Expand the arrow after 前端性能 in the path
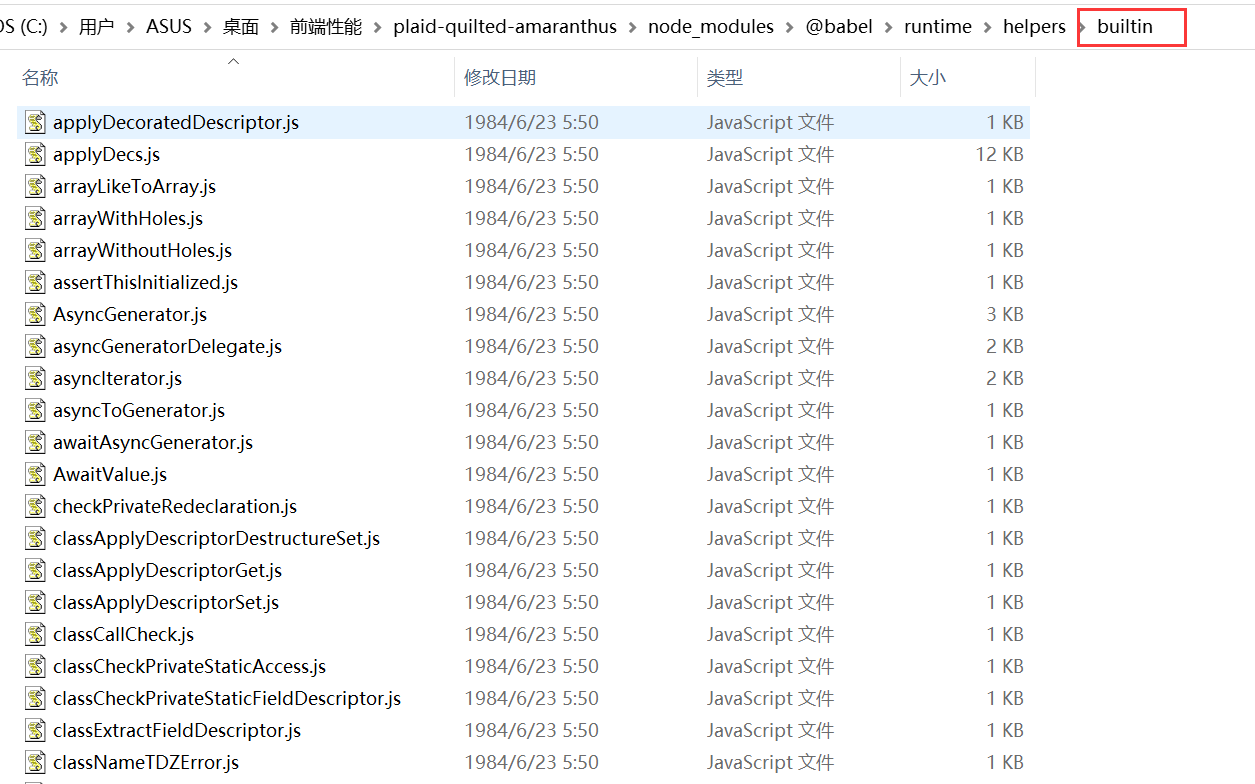Viewport: 1255px width, 784px height. click(x=379, y=27)
